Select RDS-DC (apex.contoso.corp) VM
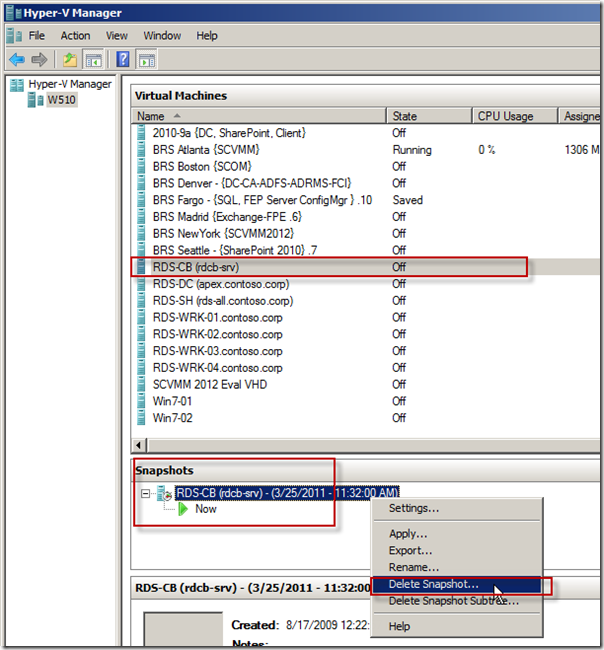Screen dimensions: 604x650 coord(221,284)
